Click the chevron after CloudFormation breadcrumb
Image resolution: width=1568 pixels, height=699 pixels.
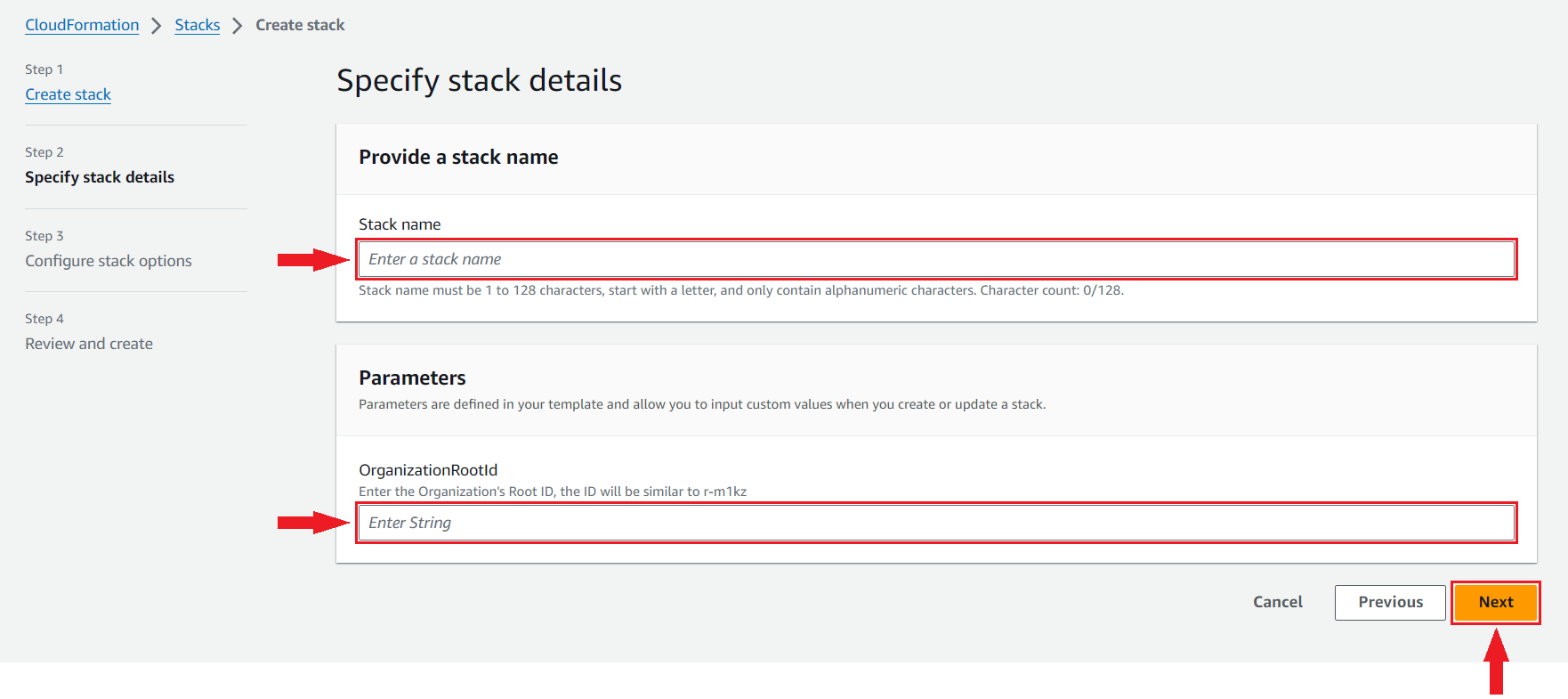157,26
